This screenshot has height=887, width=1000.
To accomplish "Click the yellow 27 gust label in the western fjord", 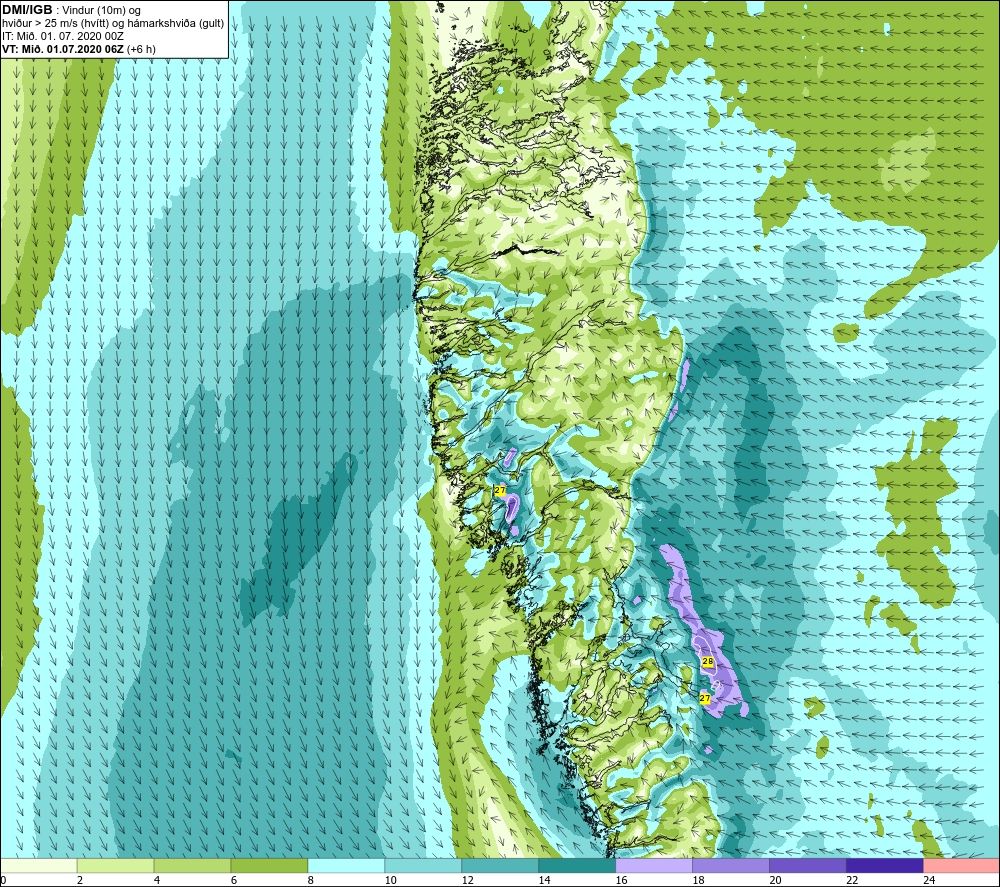I will coord(500,490).
